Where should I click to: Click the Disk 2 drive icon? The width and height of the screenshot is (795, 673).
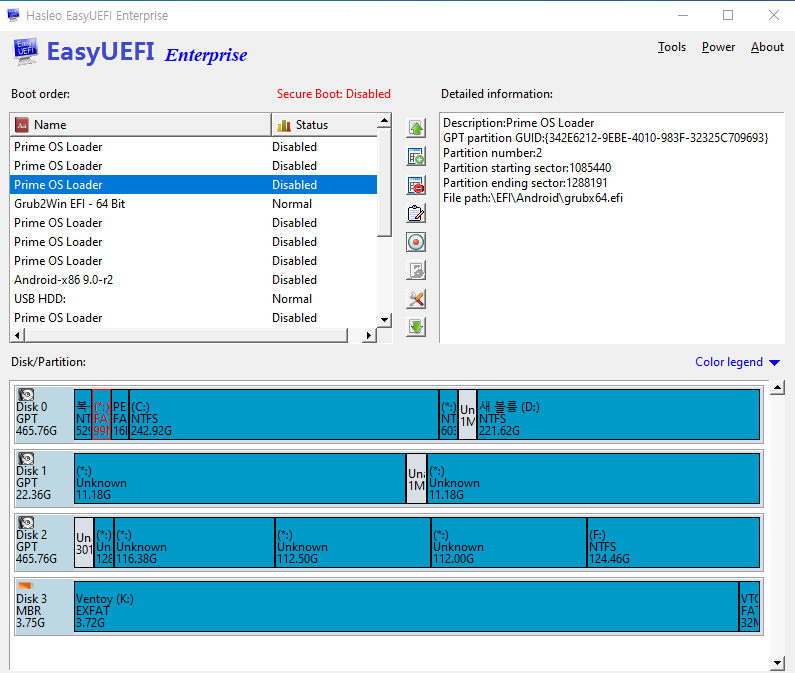click(x=26, y=522)
